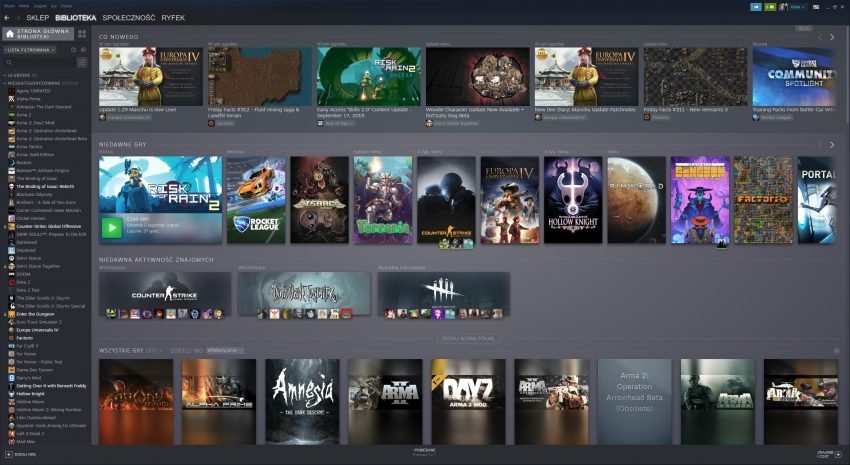Collapse the Ulubione category
This screenshot has height=465, width=850.
[x=4, y=75]
